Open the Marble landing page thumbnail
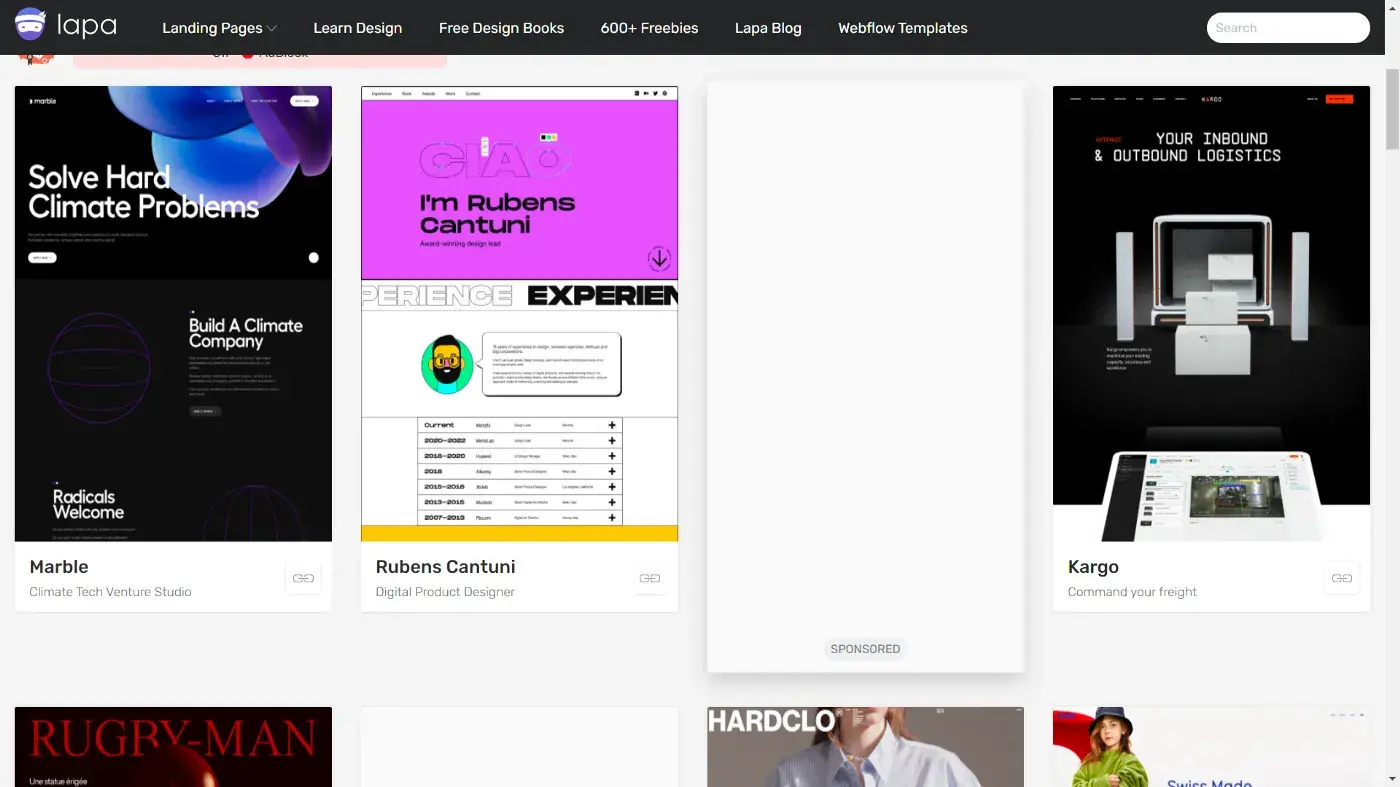Image resolution: width=1400 pixels, height=787 pixels. click(173, 313)
